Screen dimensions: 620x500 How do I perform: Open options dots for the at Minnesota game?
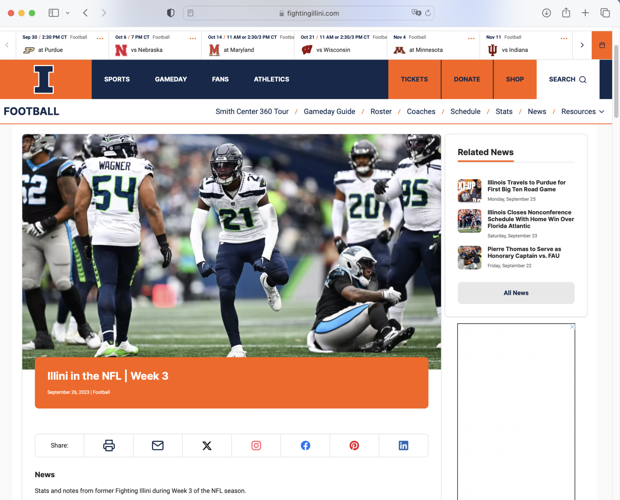471,38
